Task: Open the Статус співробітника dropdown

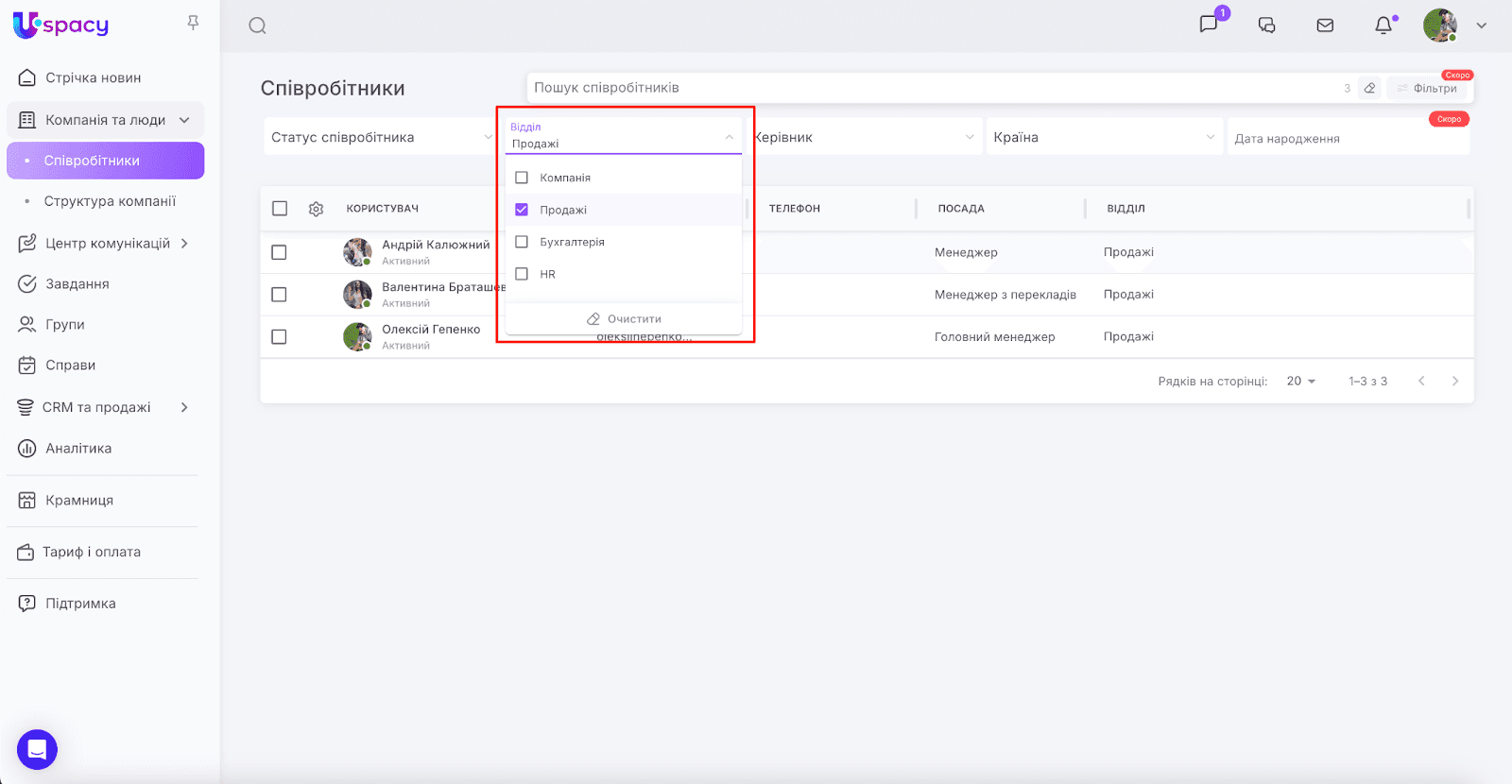Action: [x=380, y=137]
